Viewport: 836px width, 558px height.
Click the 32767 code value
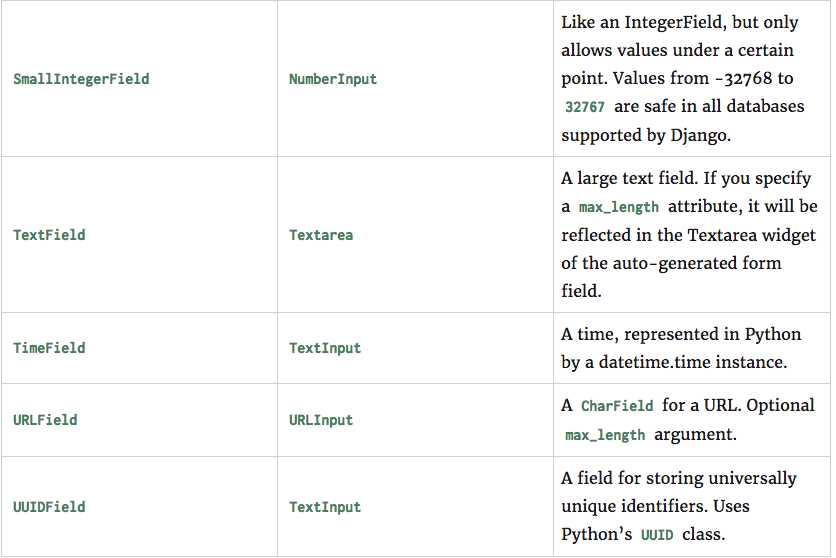(x=585, y=107)
